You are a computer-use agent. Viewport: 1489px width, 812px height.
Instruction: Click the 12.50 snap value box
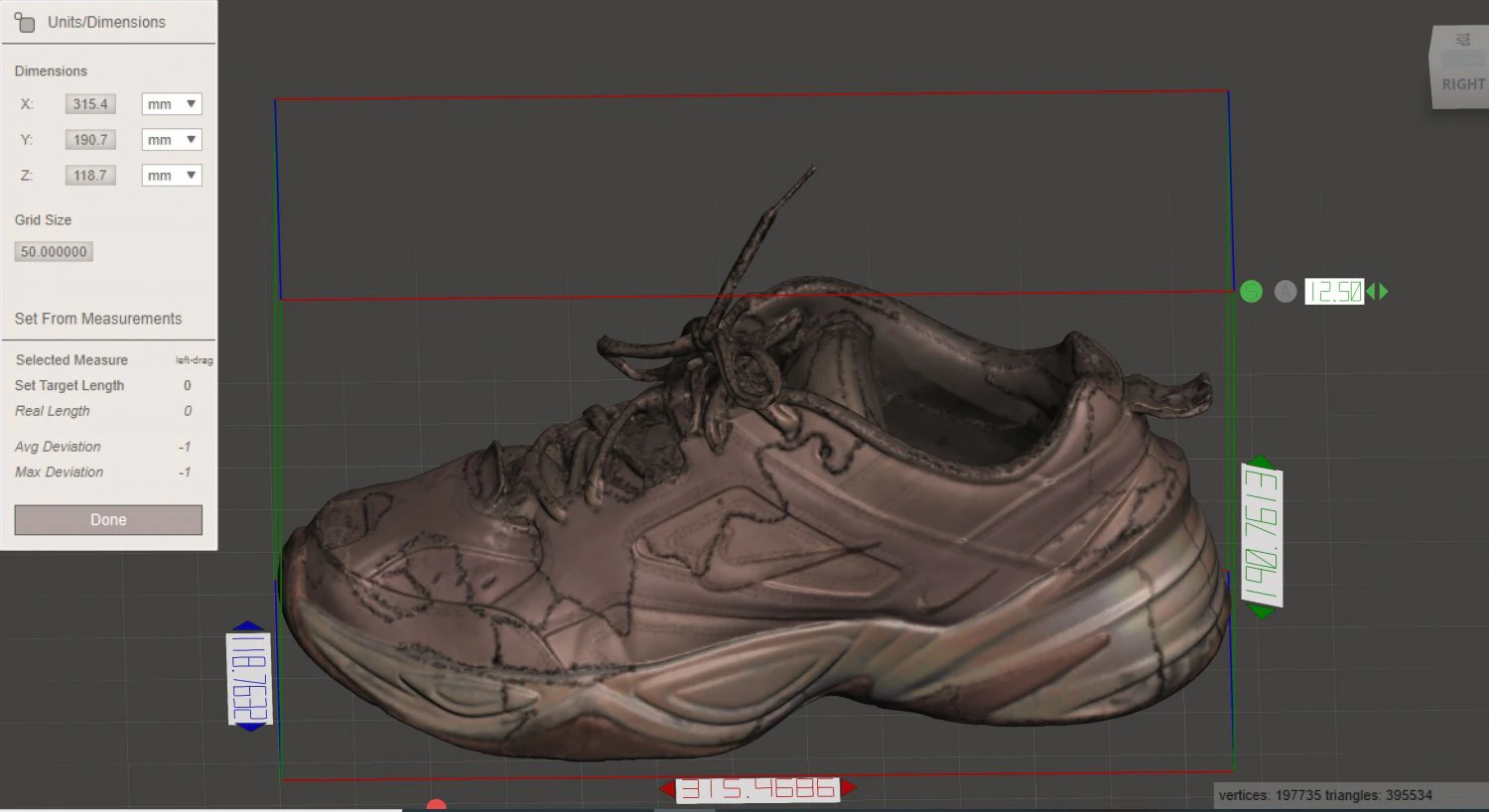point(1334,291)
